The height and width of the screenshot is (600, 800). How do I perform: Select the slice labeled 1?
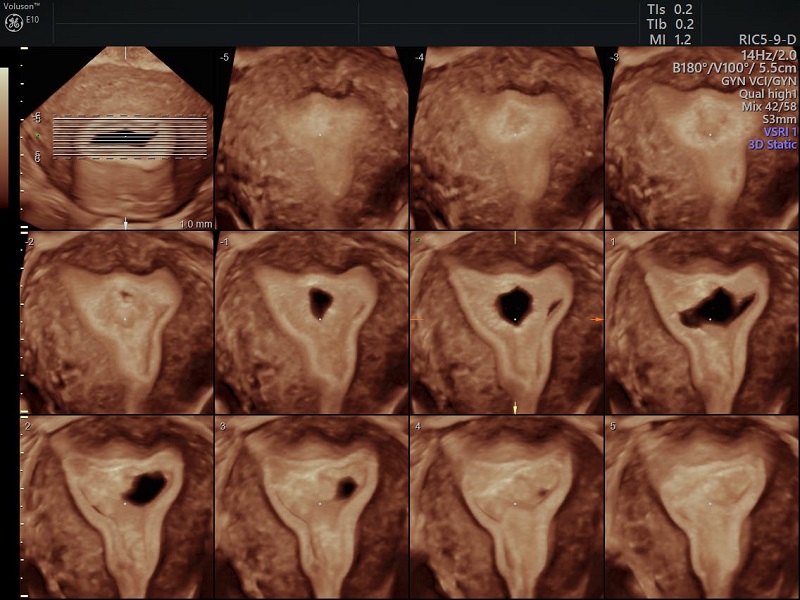pos(702,322)
